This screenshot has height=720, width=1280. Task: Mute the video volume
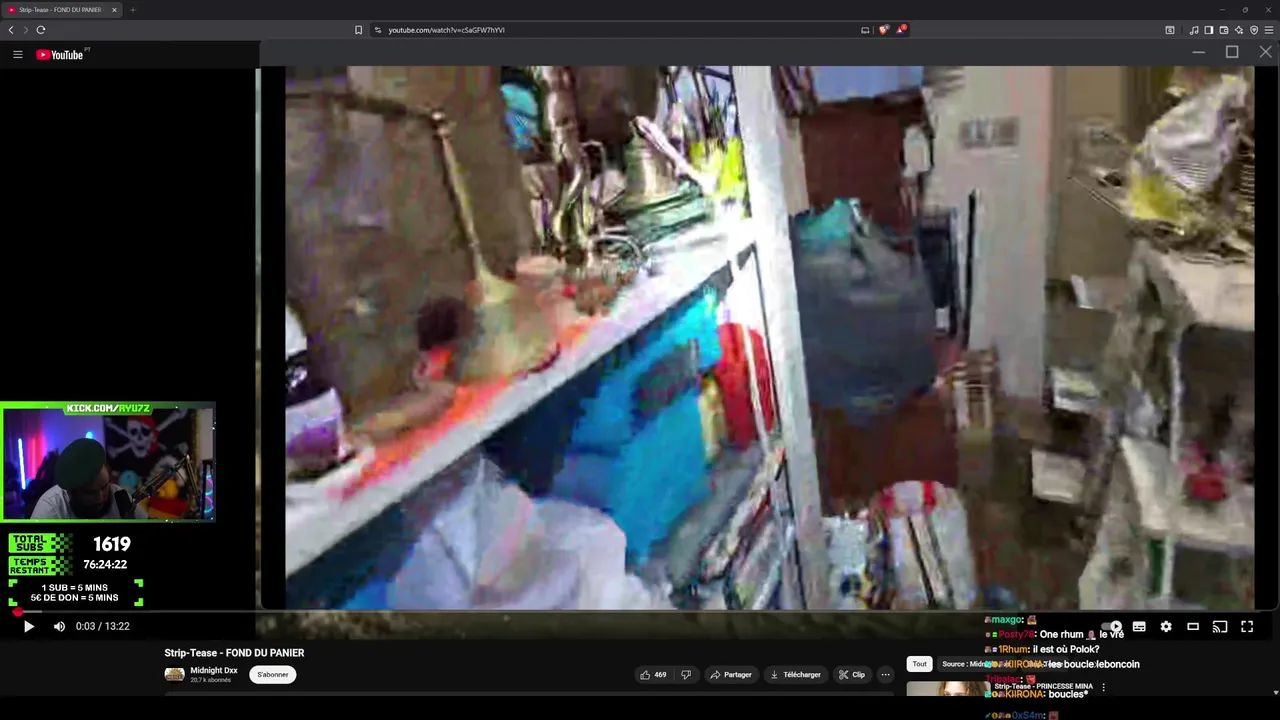(59, 626)
